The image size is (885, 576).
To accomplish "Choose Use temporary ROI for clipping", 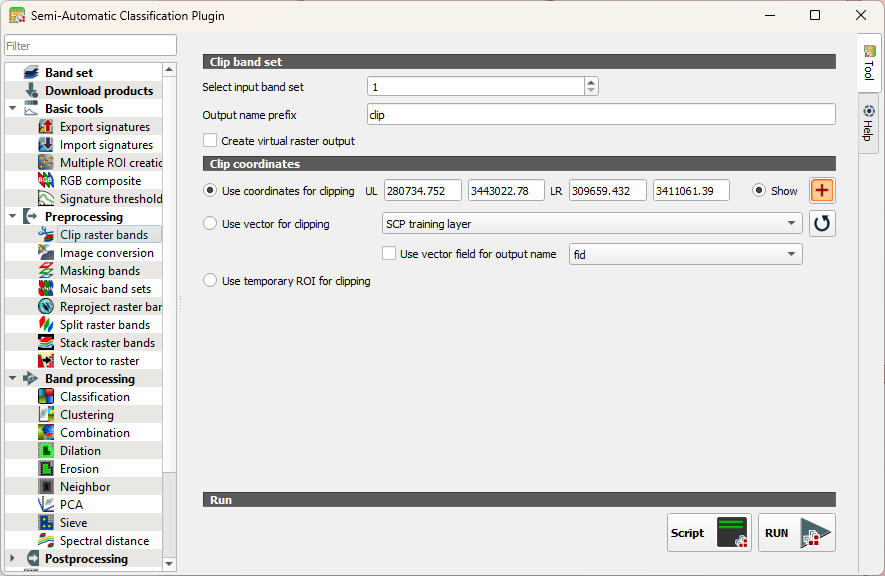I will click(x=210, y=281).
